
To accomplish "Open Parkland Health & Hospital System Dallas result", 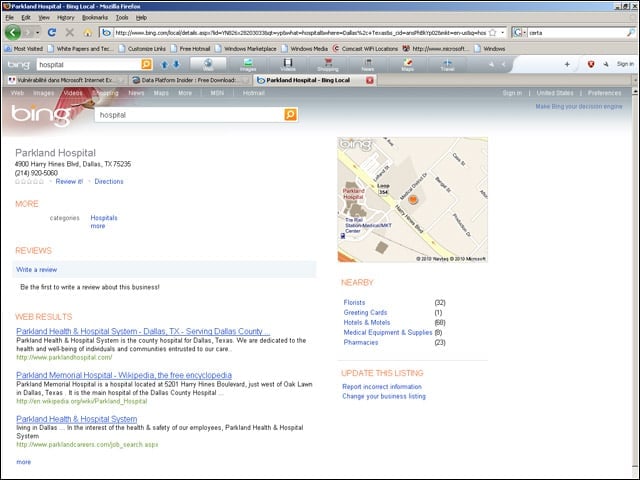I will (143, 331).
